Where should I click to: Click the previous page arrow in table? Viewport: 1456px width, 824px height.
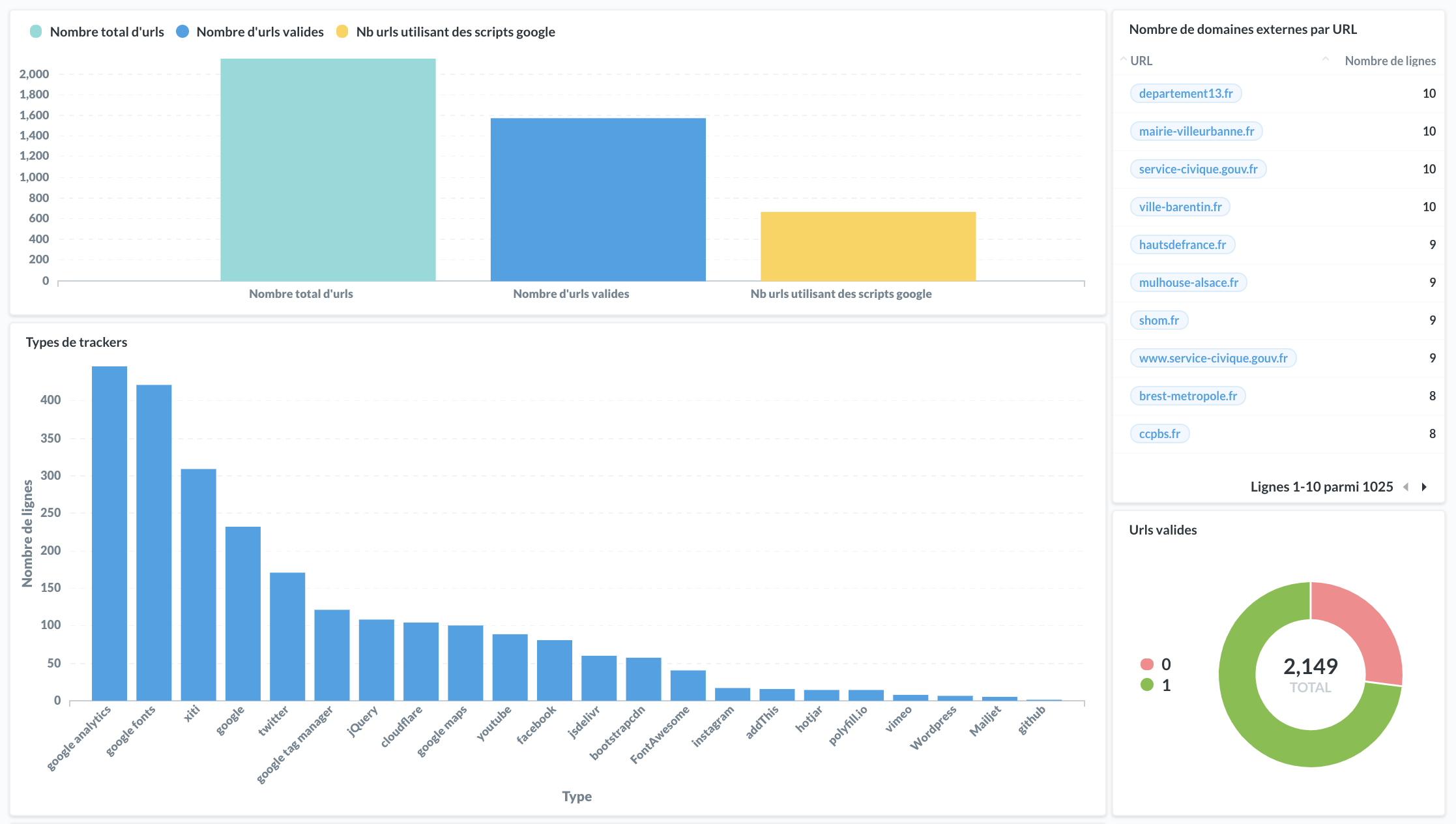coord(1406,487)
